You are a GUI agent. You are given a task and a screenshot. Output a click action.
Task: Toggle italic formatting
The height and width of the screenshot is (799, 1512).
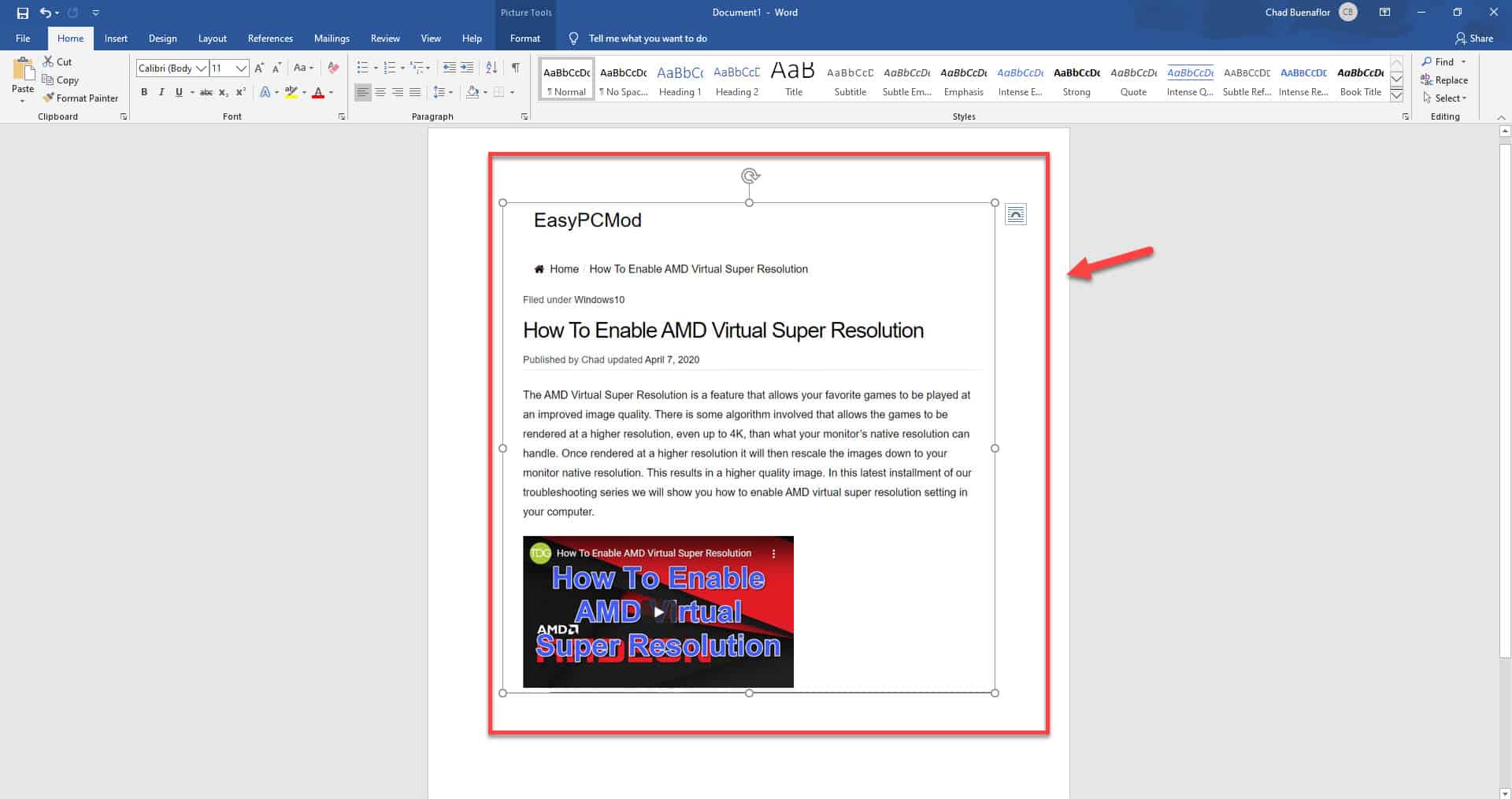click(x=161, y=92)
